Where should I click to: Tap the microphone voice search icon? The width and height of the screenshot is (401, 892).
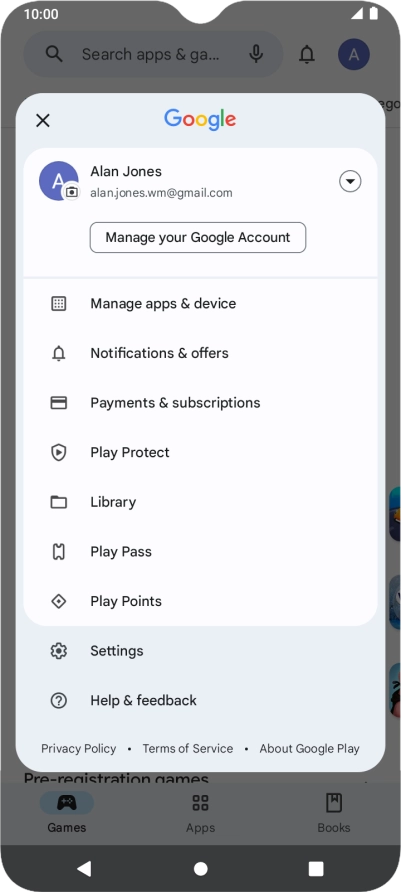coord(257,54)
